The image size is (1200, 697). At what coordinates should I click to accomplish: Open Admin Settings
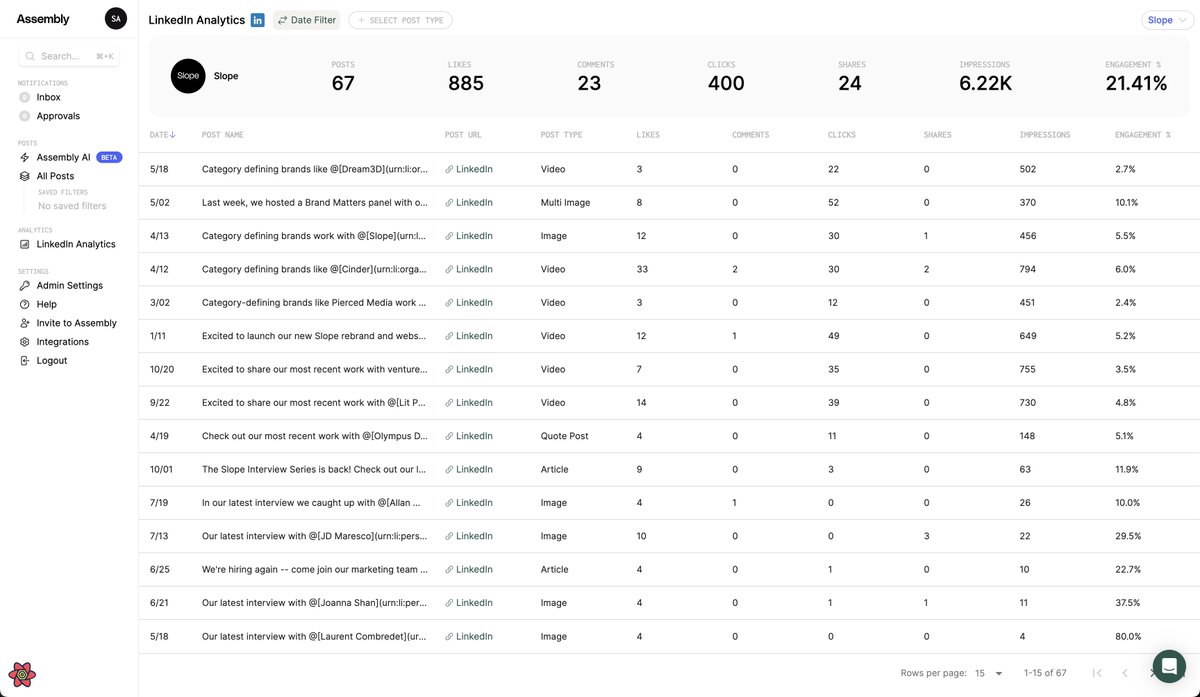[70, 285]
